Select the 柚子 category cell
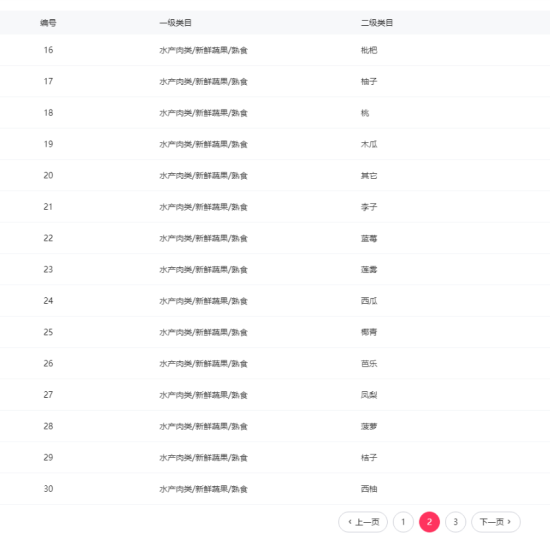The width and height of the screenshot is (550, 542). click(369, 81)
